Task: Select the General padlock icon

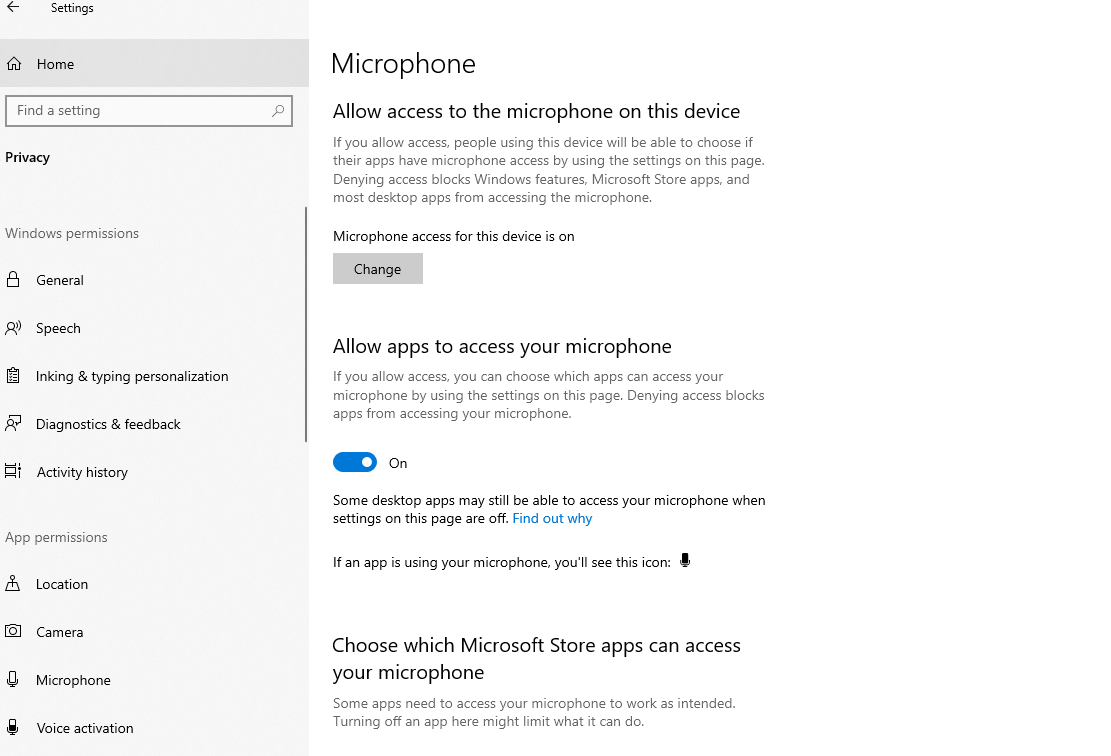Action: tap(14, 280)
